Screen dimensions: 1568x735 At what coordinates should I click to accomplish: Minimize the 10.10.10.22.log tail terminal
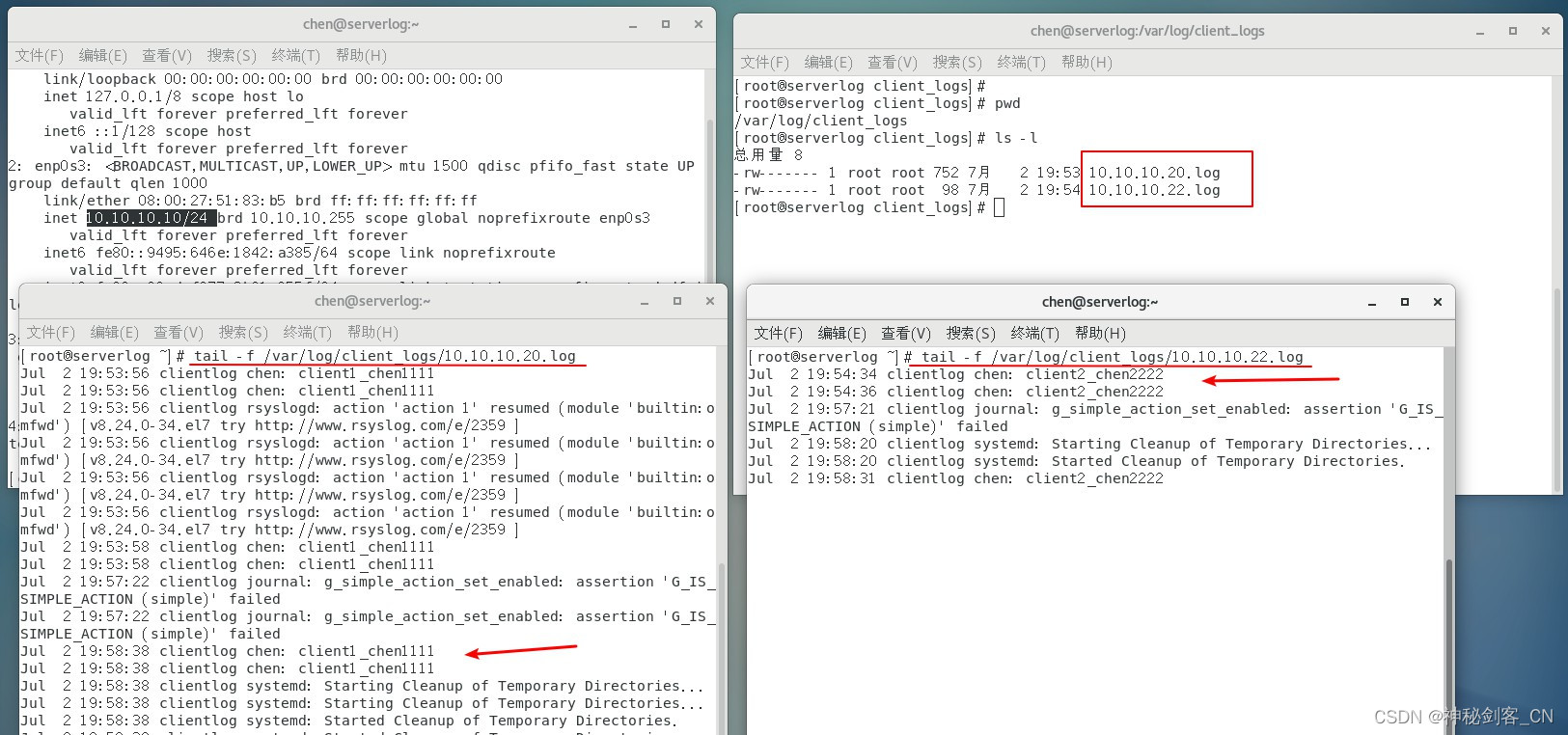click(1372, 303)
